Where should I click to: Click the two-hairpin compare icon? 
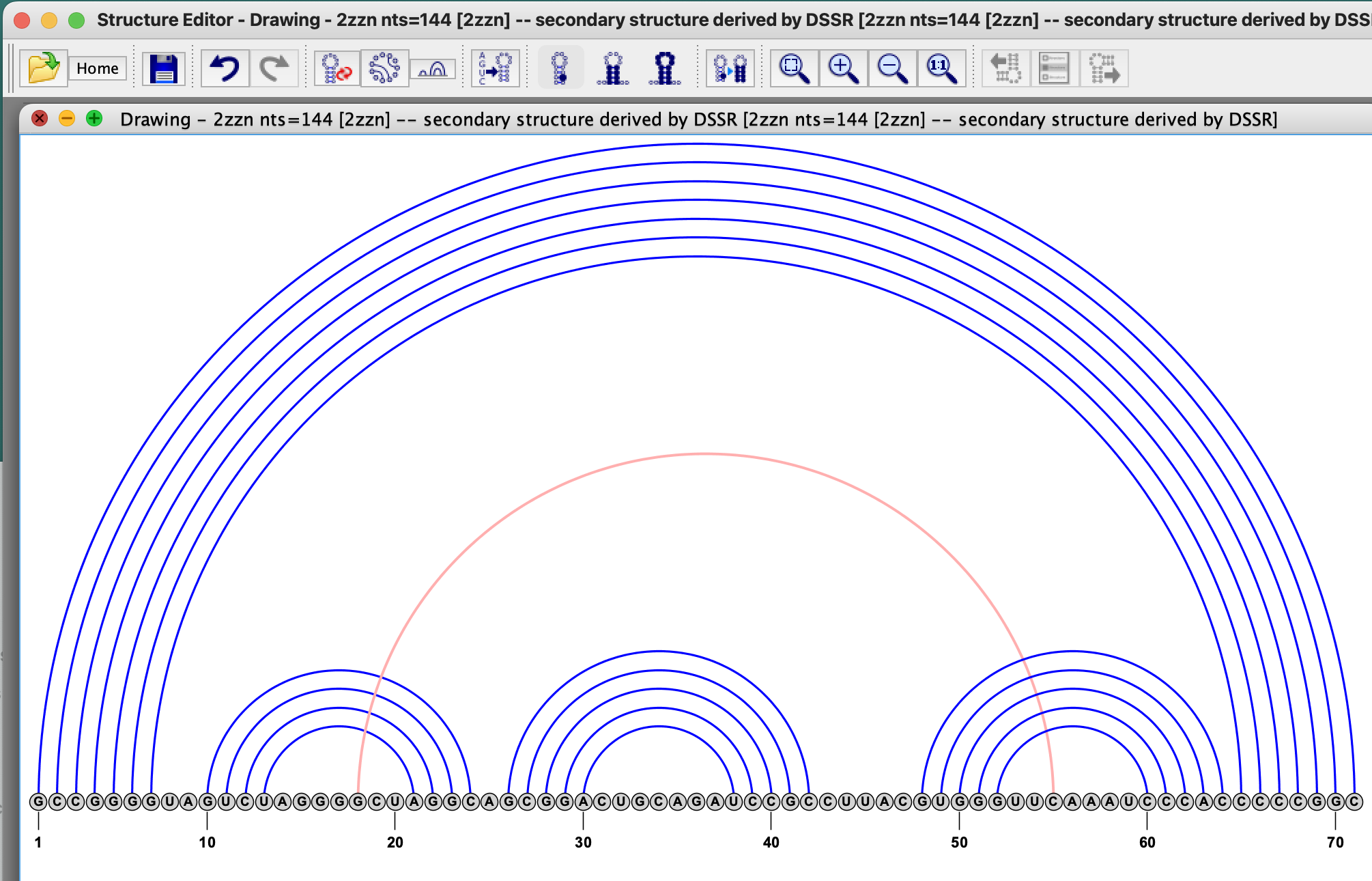(x=730, y=68)
